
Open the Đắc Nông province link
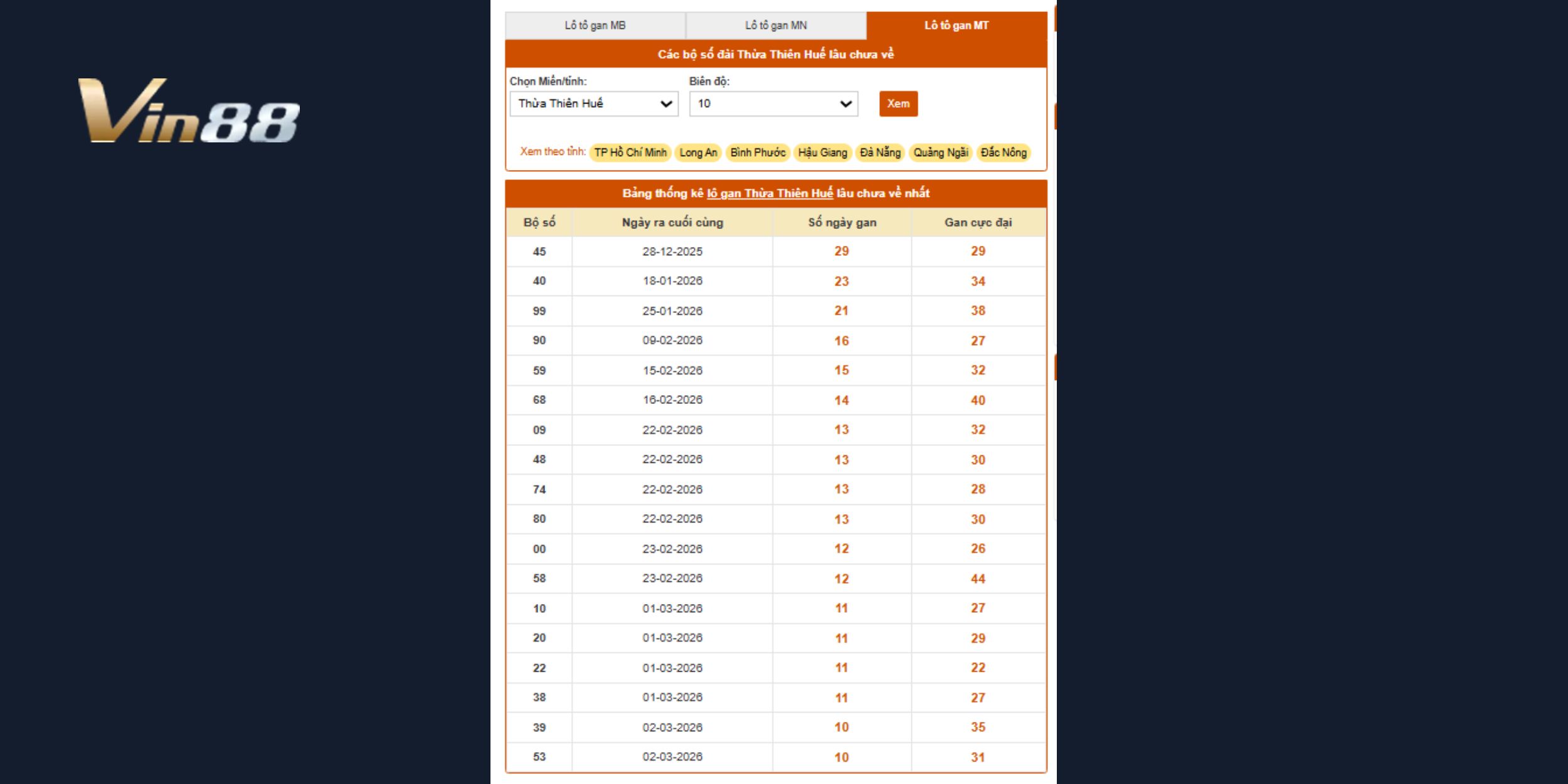[x=1004, y=152]
